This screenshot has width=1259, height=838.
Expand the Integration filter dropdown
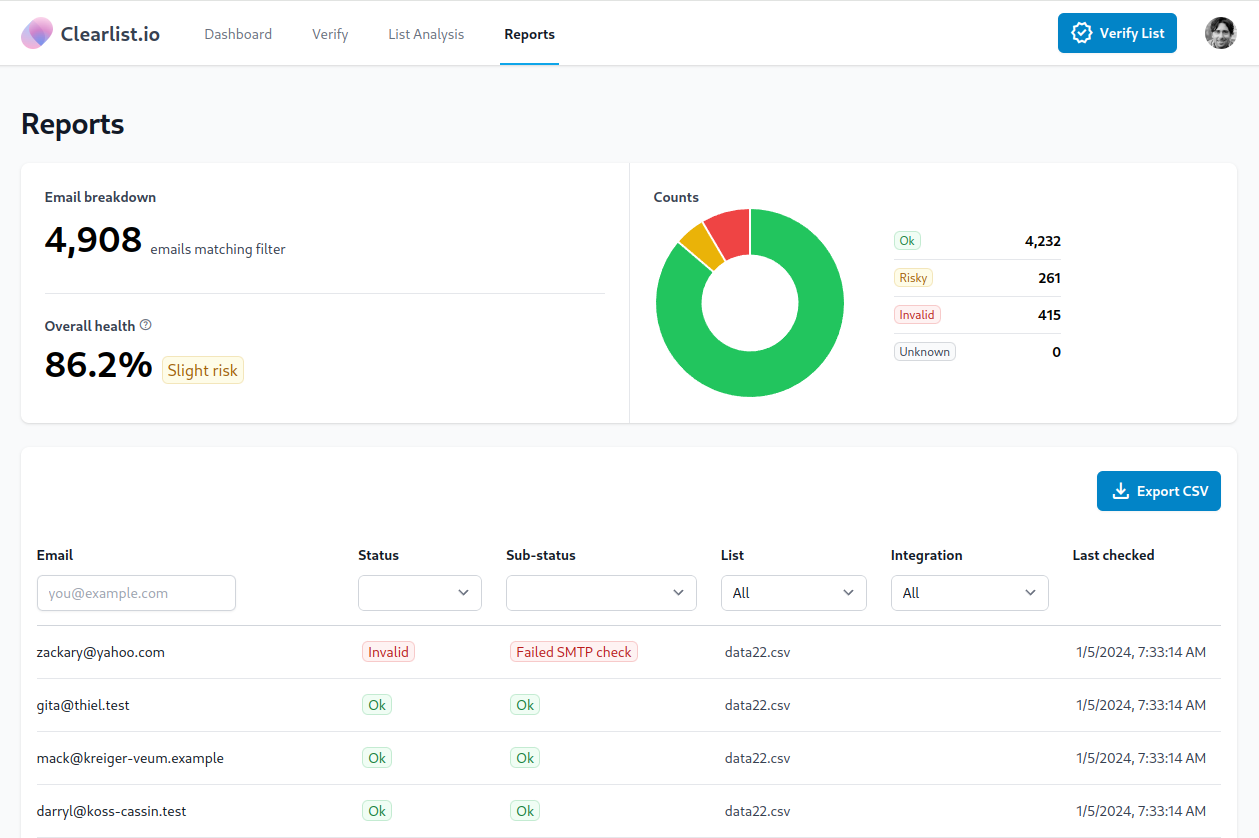click(x=969, y=593)
